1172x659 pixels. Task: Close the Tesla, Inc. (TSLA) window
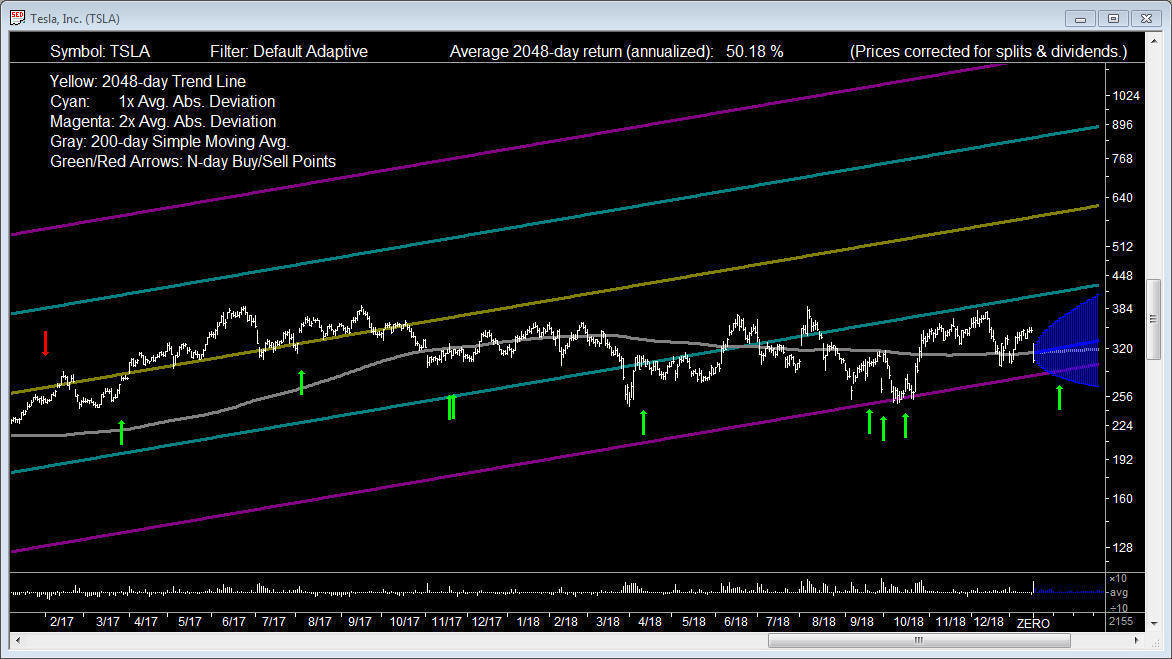1146,19
